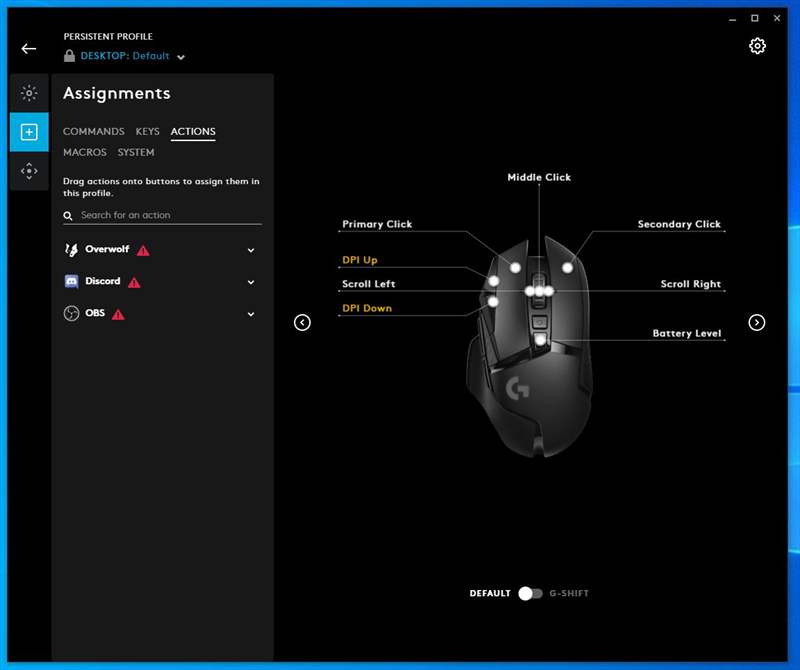Switch to the MACROS tab
This screenshot has width=800, height=670.
[x=85, y=153]
